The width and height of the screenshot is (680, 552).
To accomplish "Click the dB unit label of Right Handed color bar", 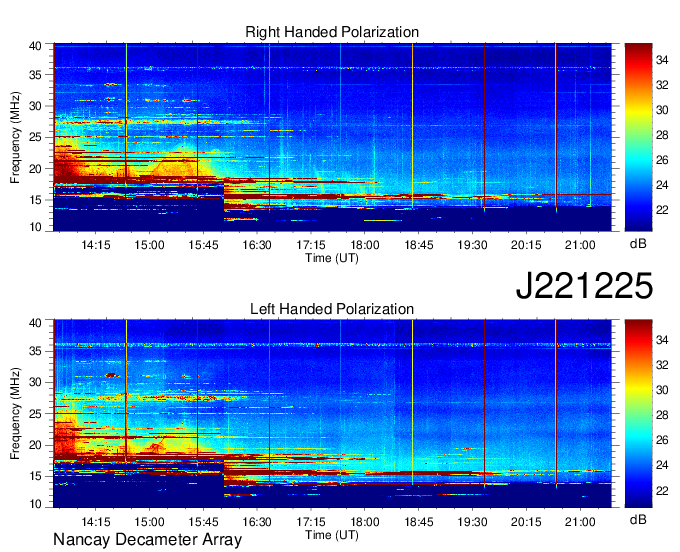I will 638,244.
